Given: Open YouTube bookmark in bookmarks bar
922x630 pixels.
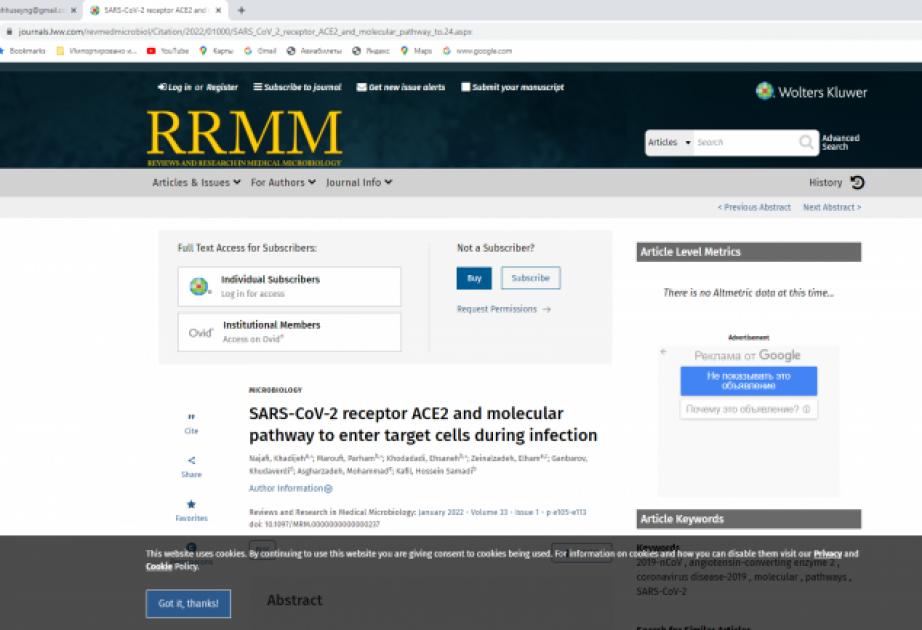Looking at the screenshot, I should [167, 51].
